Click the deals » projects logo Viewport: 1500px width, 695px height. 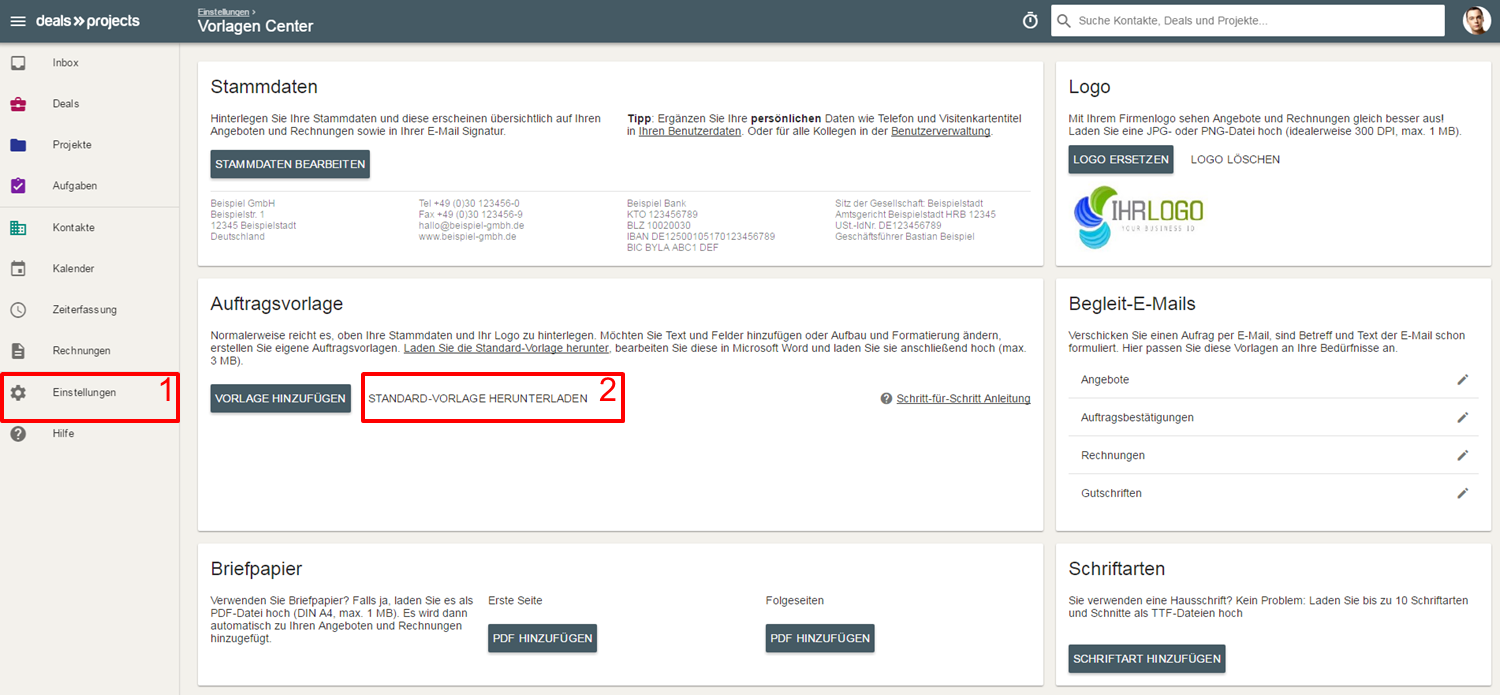click(x=88, y=21)
